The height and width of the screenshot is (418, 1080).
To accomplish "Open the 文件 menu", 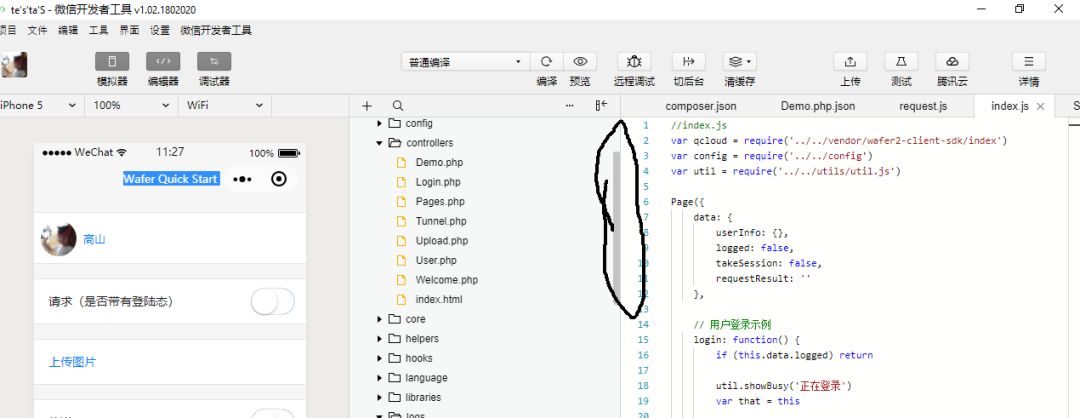I will click(37, 30).
